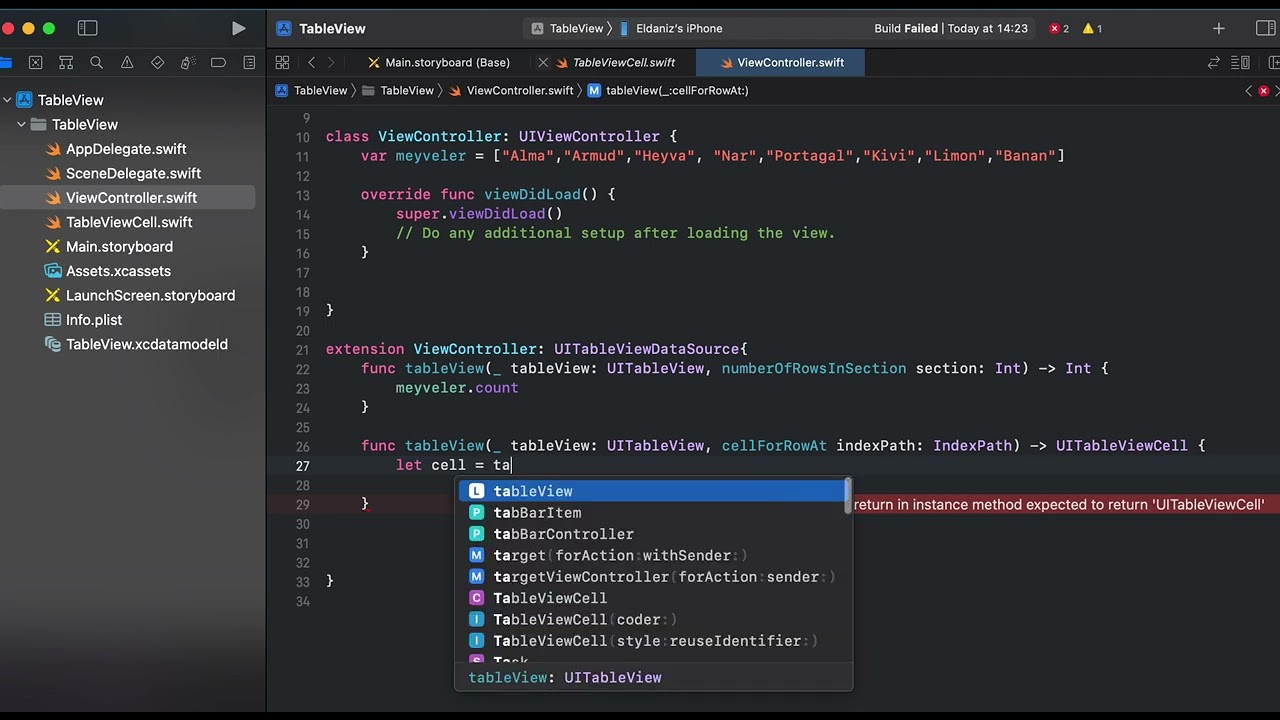Open Assets.xcassets in navigator
1280x720 pixels.
(x=118, y=271)
